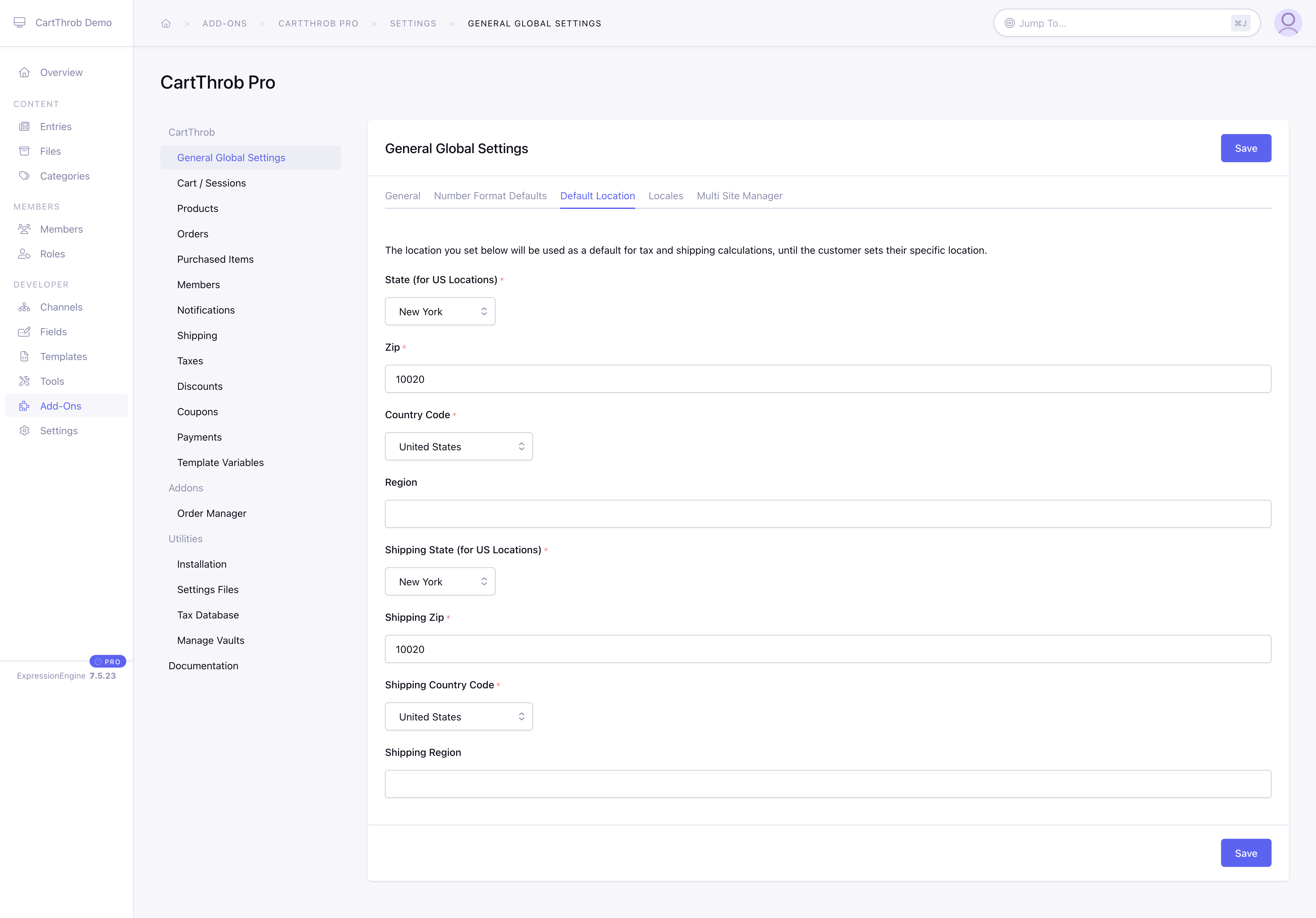Click the Files archive icon

(24, 151)
